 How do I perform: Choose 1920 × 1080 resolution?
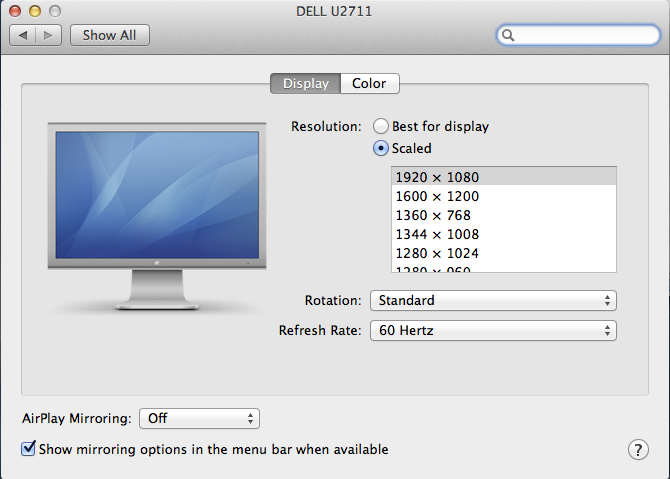(504, 177)
